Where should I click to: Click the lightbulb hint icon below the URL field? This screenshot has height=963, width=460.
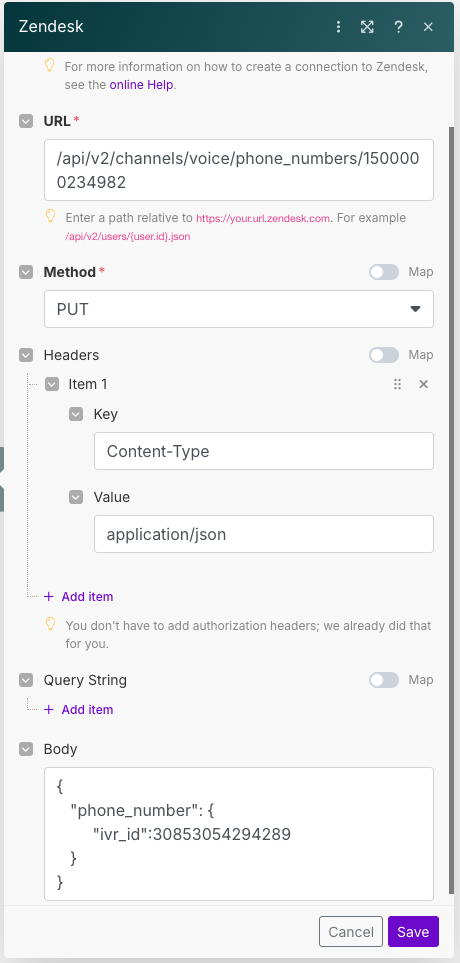(x=51, y=217)
